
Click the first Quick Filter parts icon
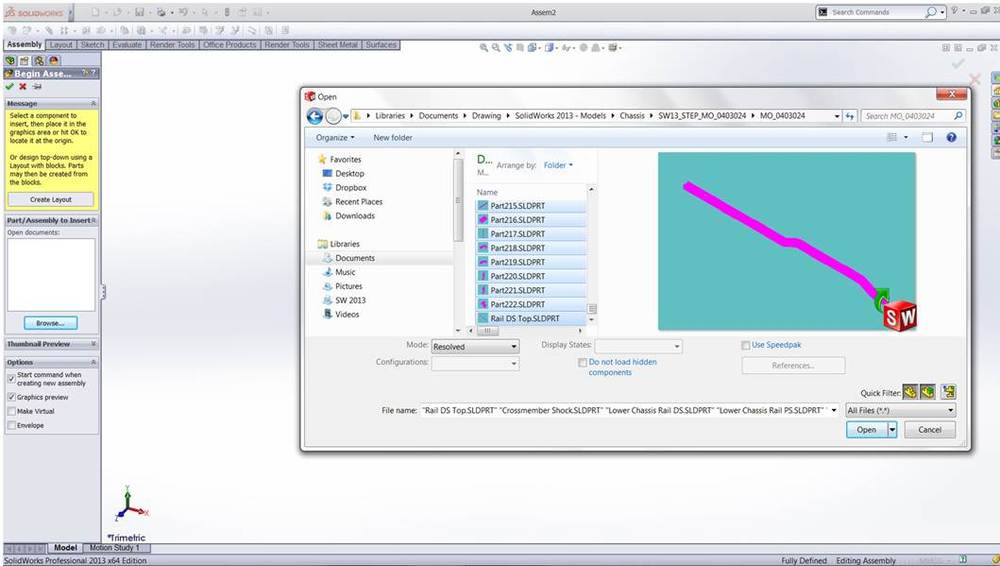coord(910,392)
